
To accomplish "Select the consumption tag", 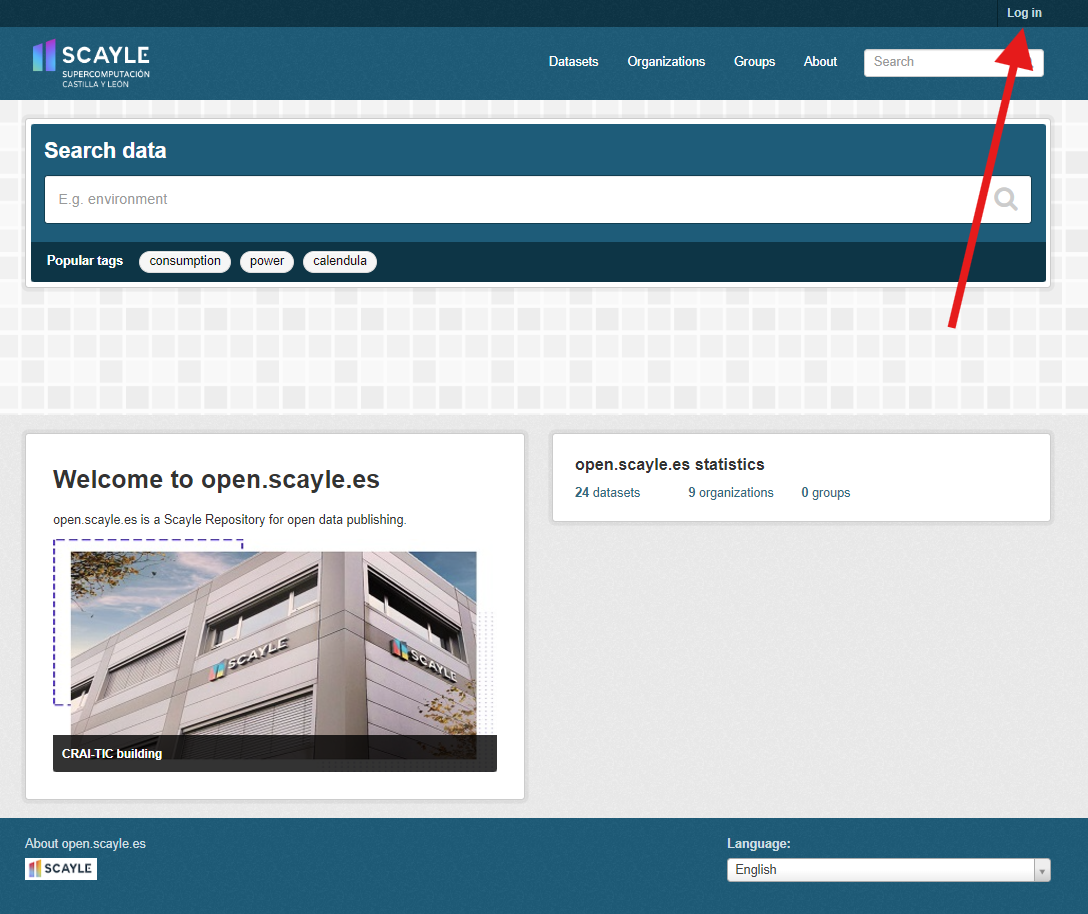I will (x=185, y=261).
